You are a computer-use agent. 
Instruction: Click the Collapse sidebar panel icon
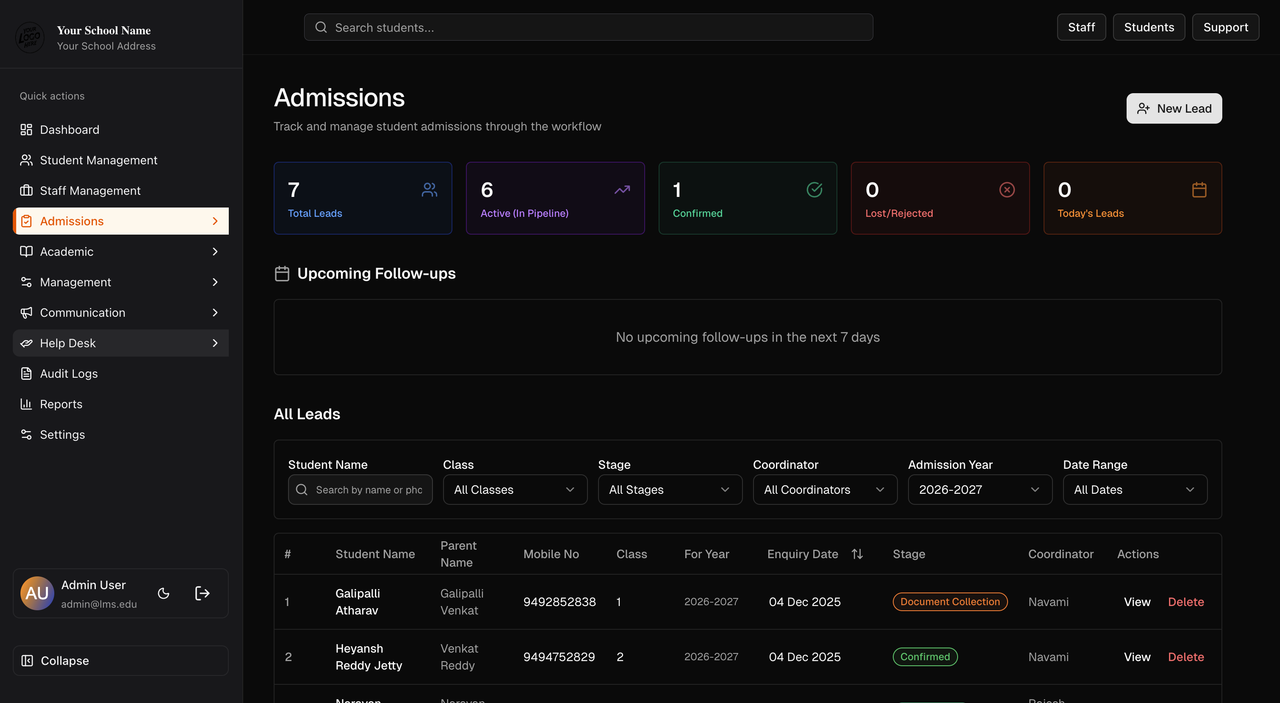pos(28,661)
